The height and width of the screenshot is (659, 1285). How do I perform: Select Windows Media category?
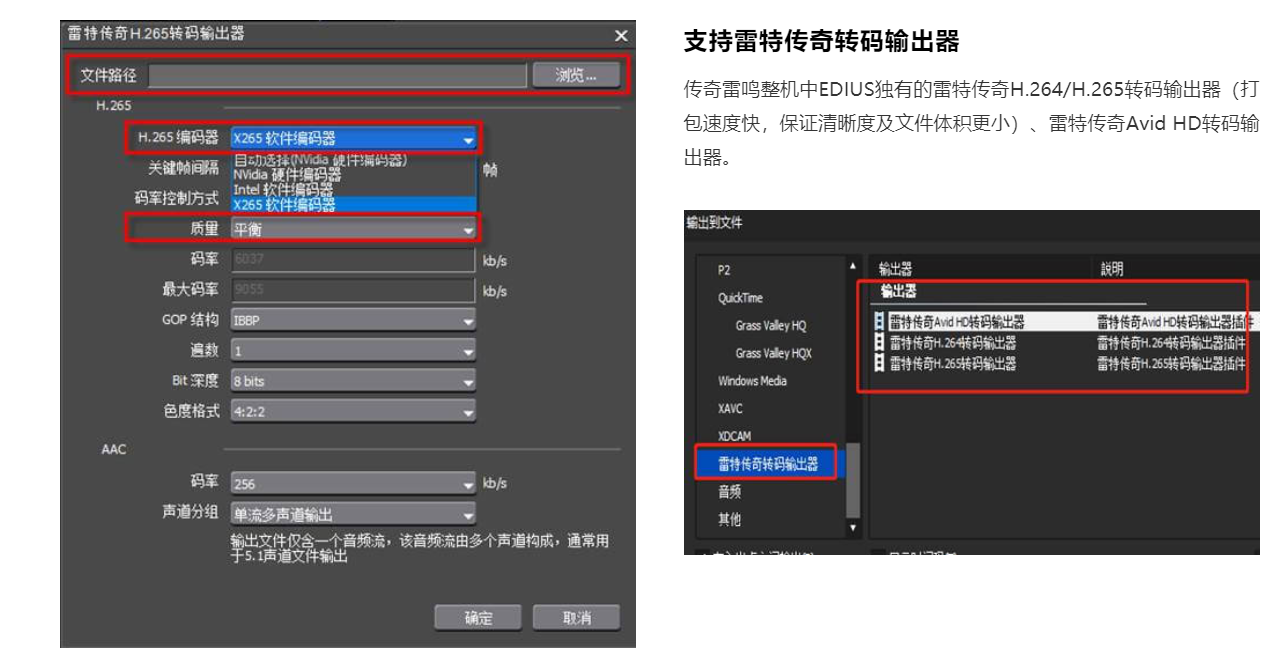coord(752,381)
